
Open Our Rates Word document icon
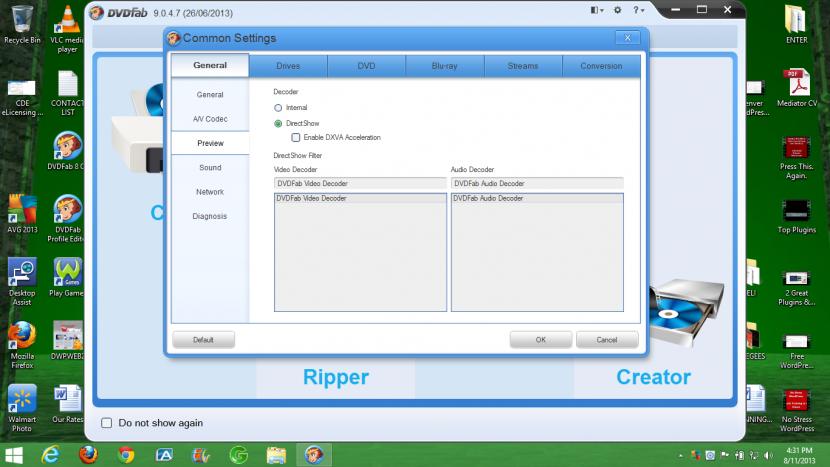[67, 403]
